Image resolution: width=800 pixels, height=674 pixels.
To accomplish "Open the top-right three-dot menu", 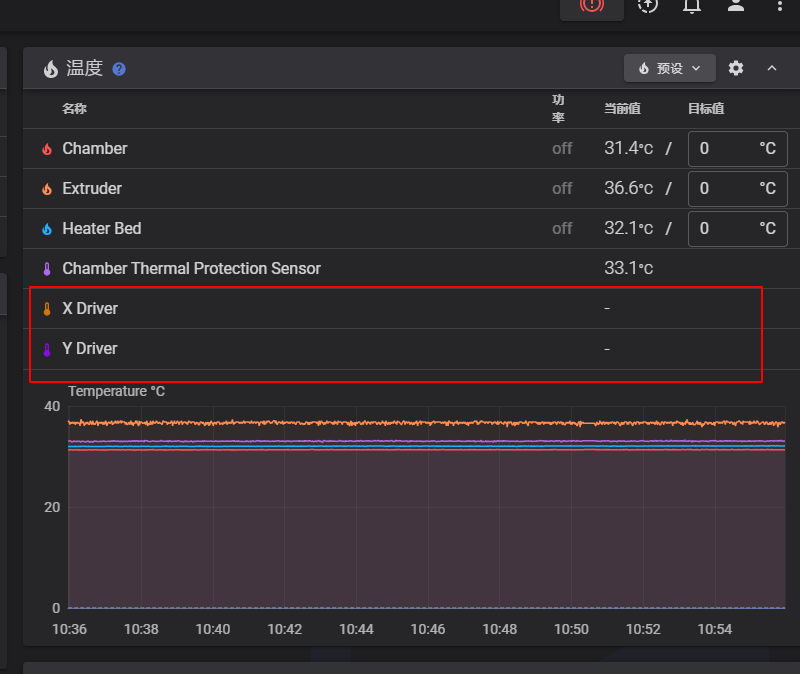I will 780,5.
